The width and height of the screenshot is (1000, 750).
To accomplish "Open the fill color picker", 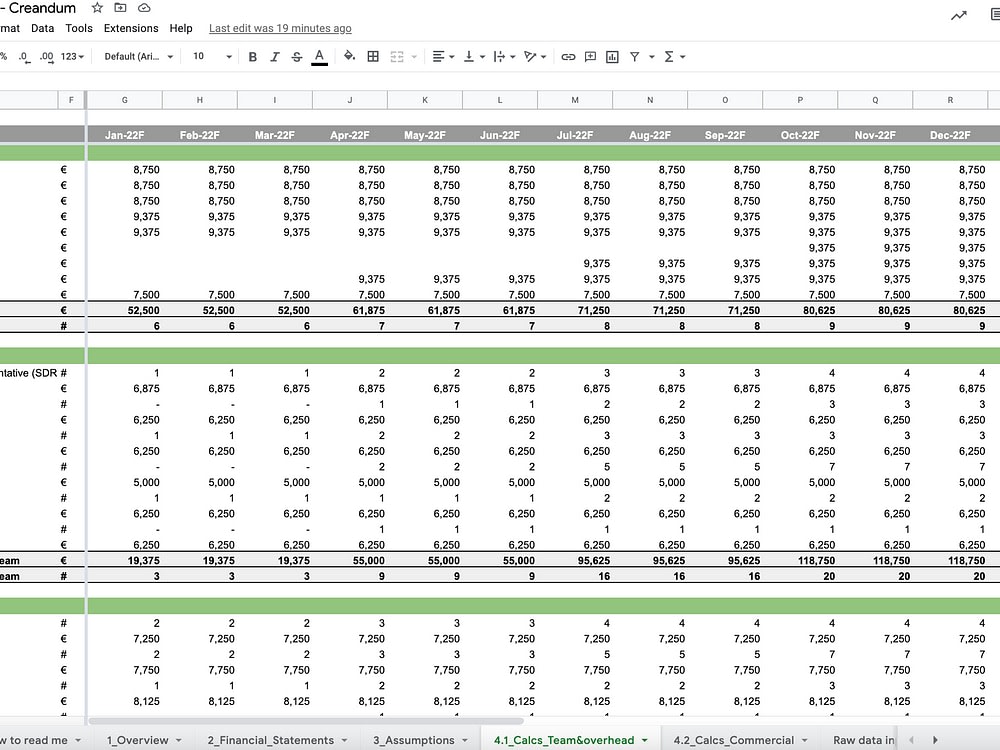I will point(349,56).
